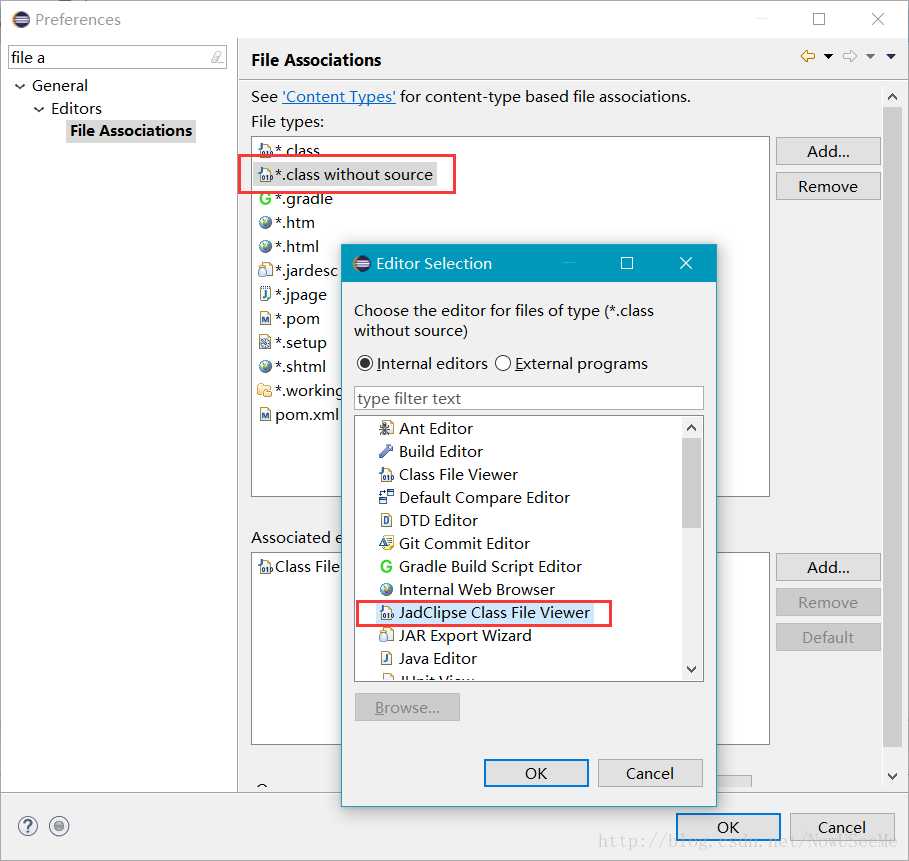Screen dimensions: 909x861
Task: Select Ant Editor text in editor list
Action: click(436, 428)
